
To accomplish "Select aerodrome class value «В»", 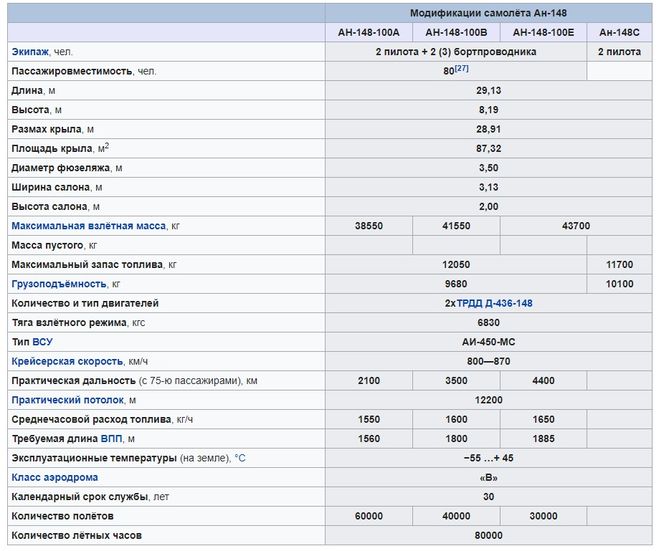I will [488, 477].
